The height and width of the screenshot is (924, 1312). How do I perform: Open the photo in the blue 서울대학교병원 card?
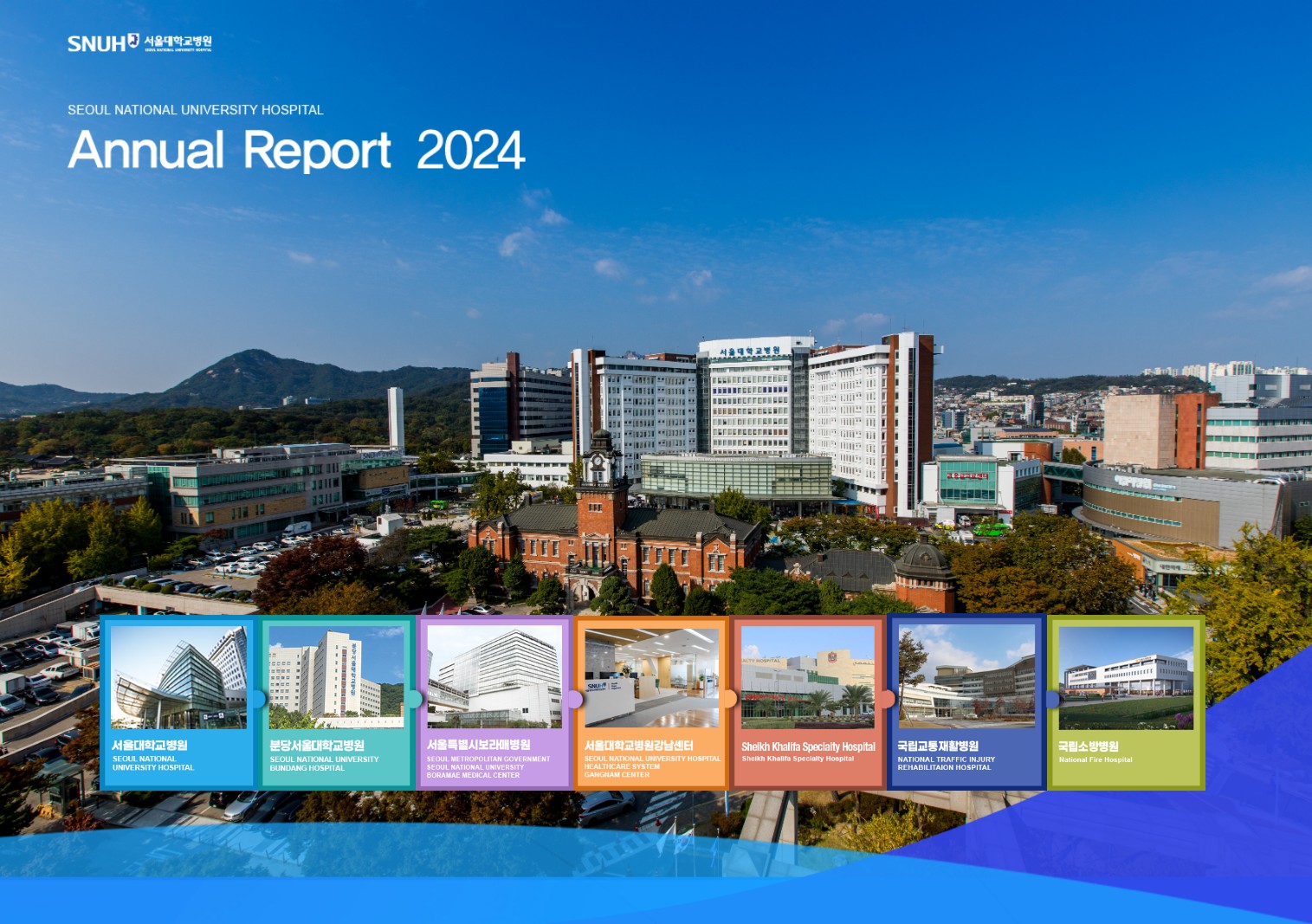[178, 677]
